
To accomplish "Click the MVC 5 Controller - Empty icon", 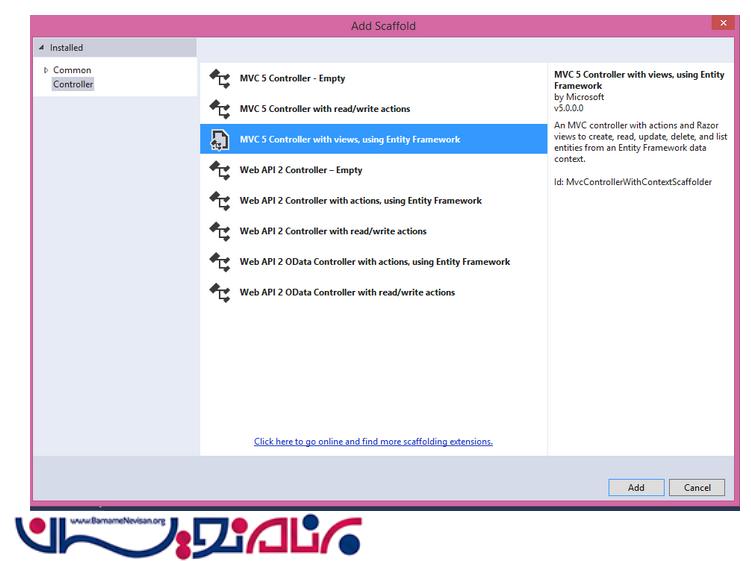I will (220, 79).
